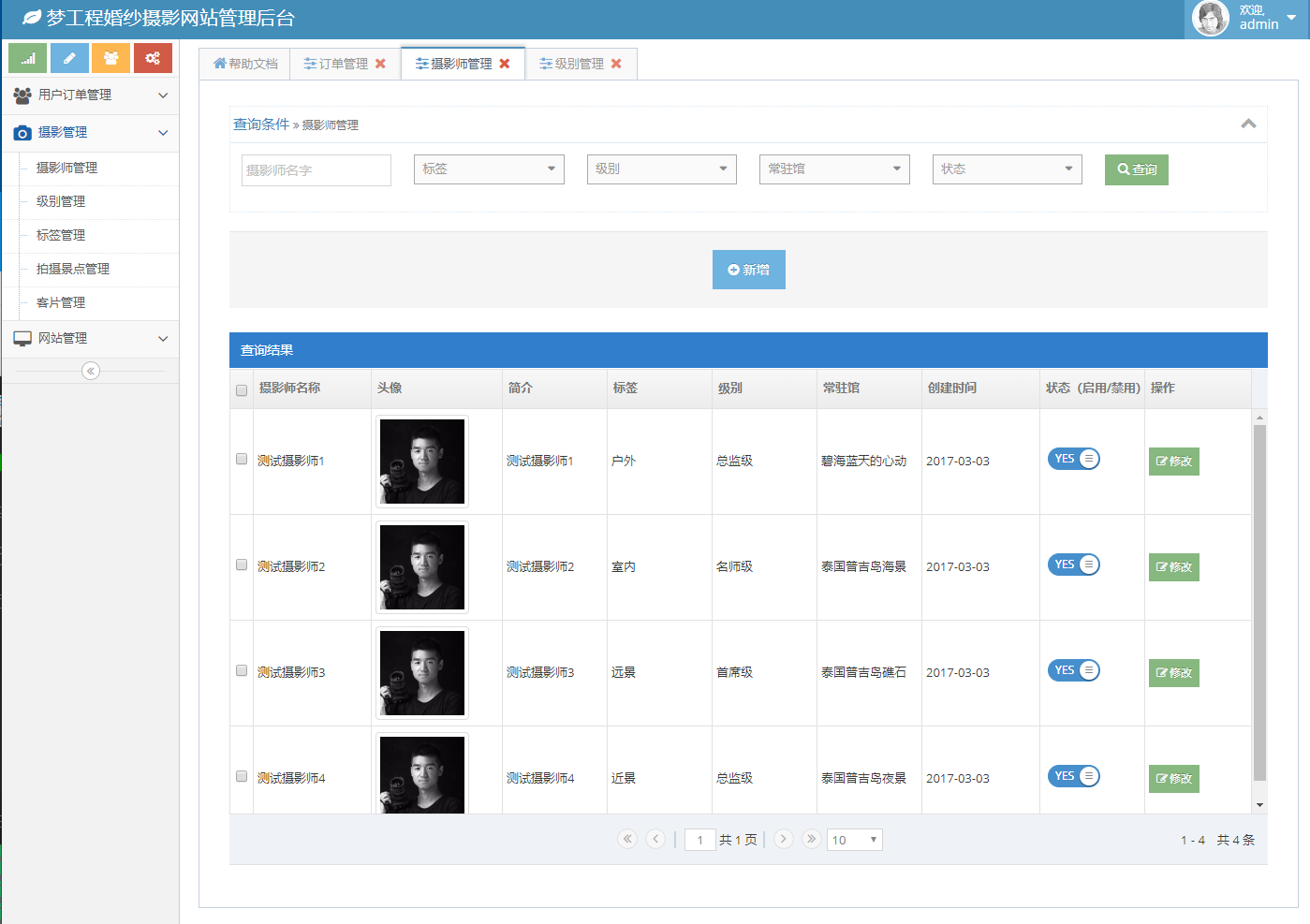This screenshot has height=924, width=1310.
Task: Select the checkbox for 测试摄影师3 row
Action: point(242,670)
